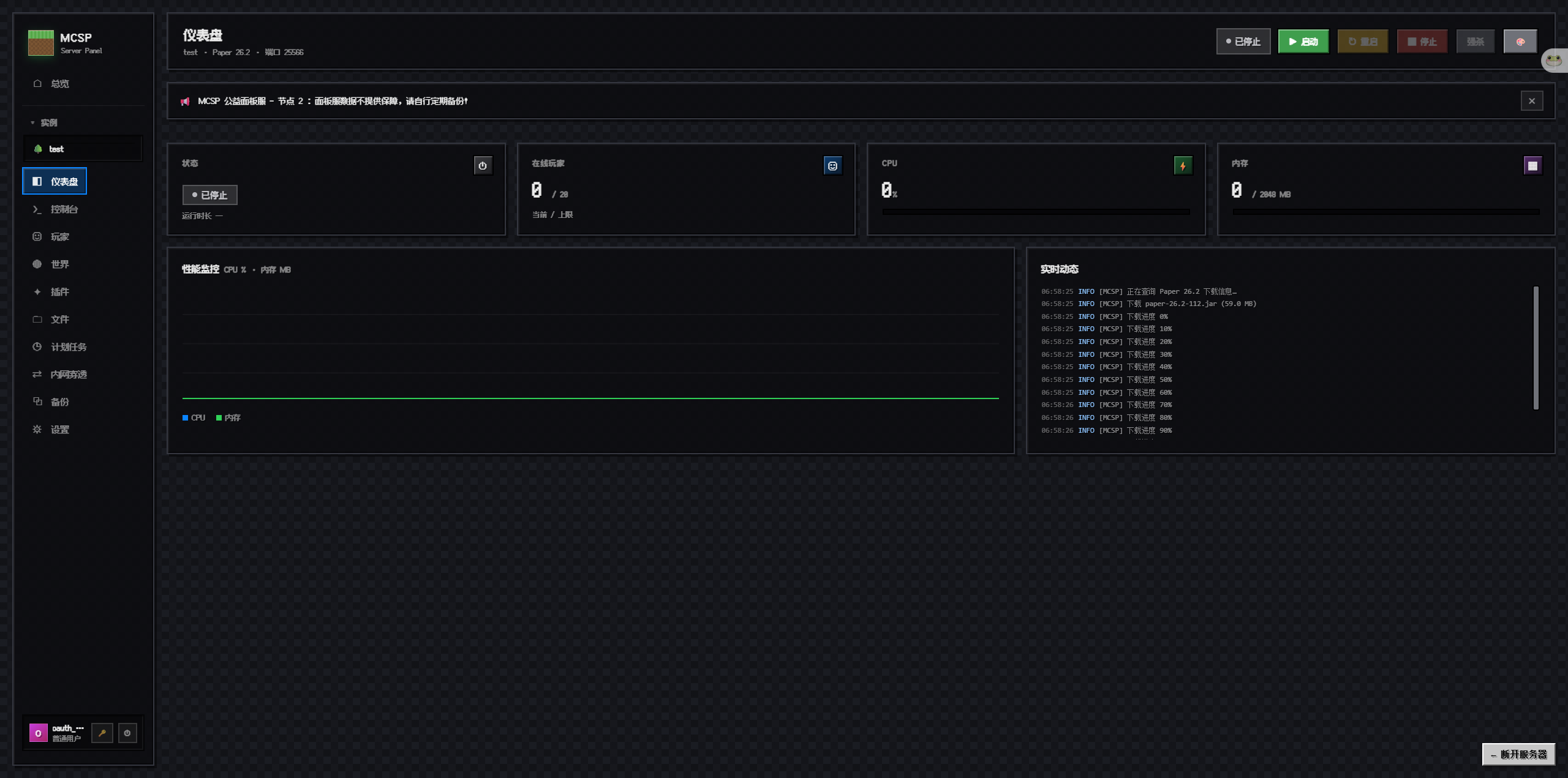Open the 仪表盘 dashboard menu item
Screen dimensions: 1568x778
coord(55,181)
